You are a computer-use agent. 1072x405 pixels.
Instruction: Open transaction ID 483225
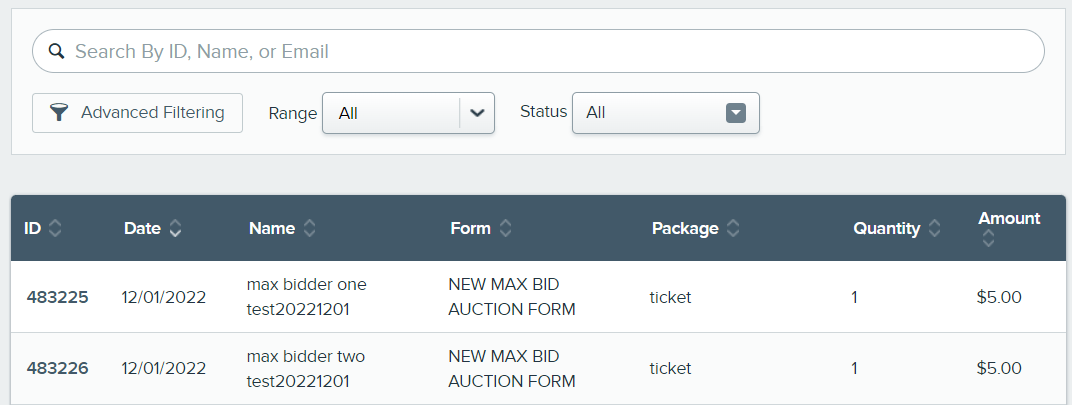click(x=57, y=298)
